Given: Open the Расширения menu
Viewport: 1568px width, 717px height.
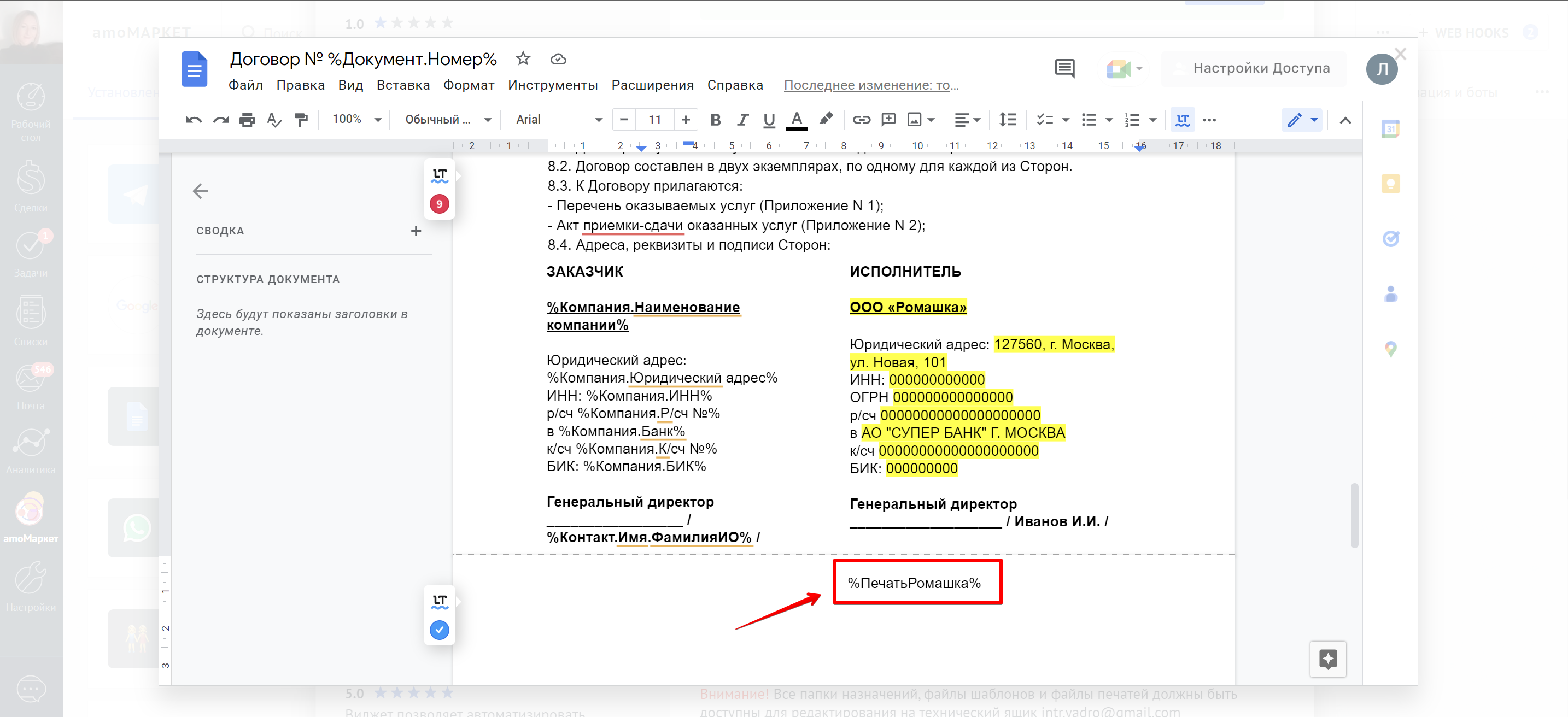Looking at the screenshot, I should pos(653,85).
